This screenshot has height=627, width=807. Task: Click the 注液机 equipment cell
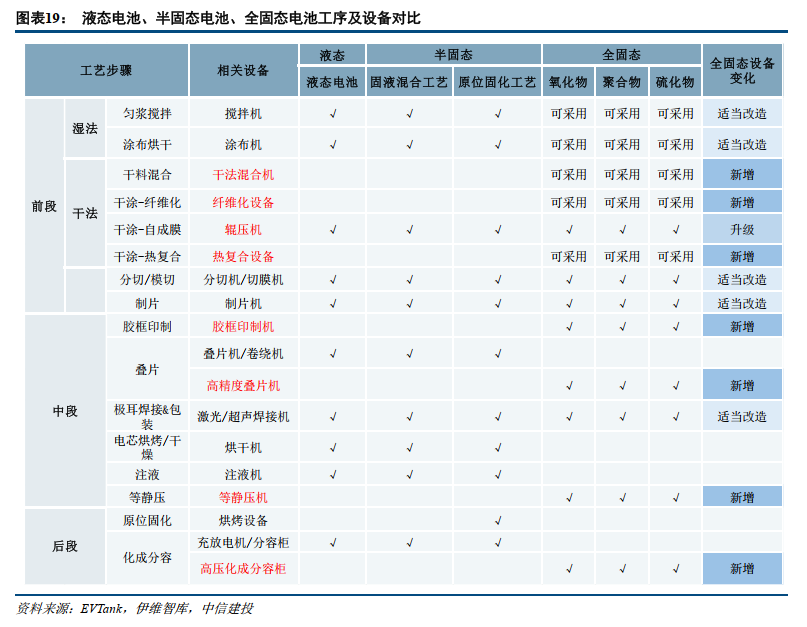click(x=243, y=474)
